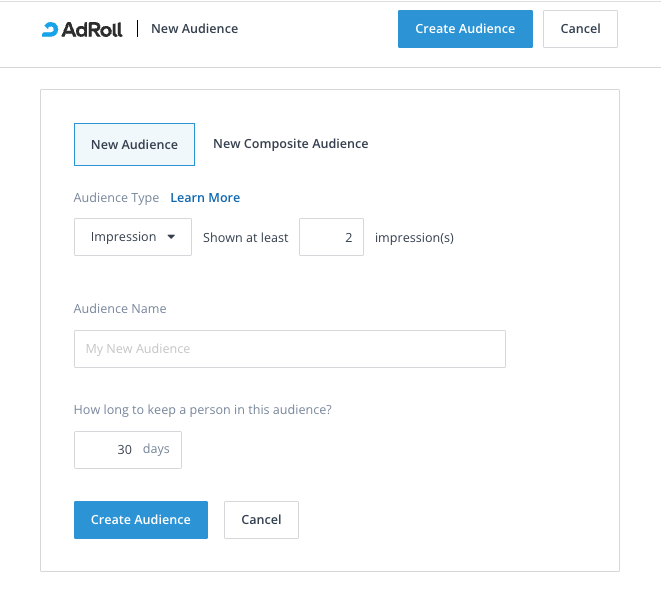Click the 'Shown at least' text
Screen dimensions: 661x606
(245, 238)
